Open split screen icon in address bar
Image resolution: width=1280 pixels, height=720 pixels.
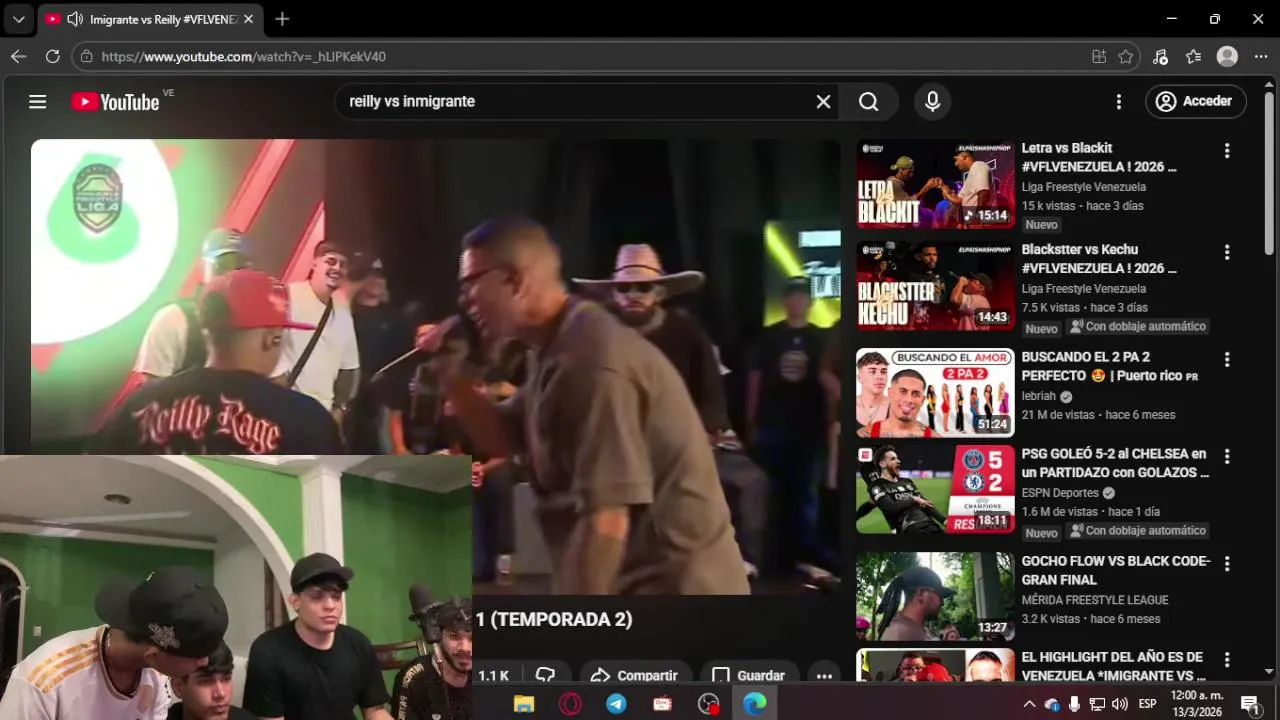tap(1099, 57)
